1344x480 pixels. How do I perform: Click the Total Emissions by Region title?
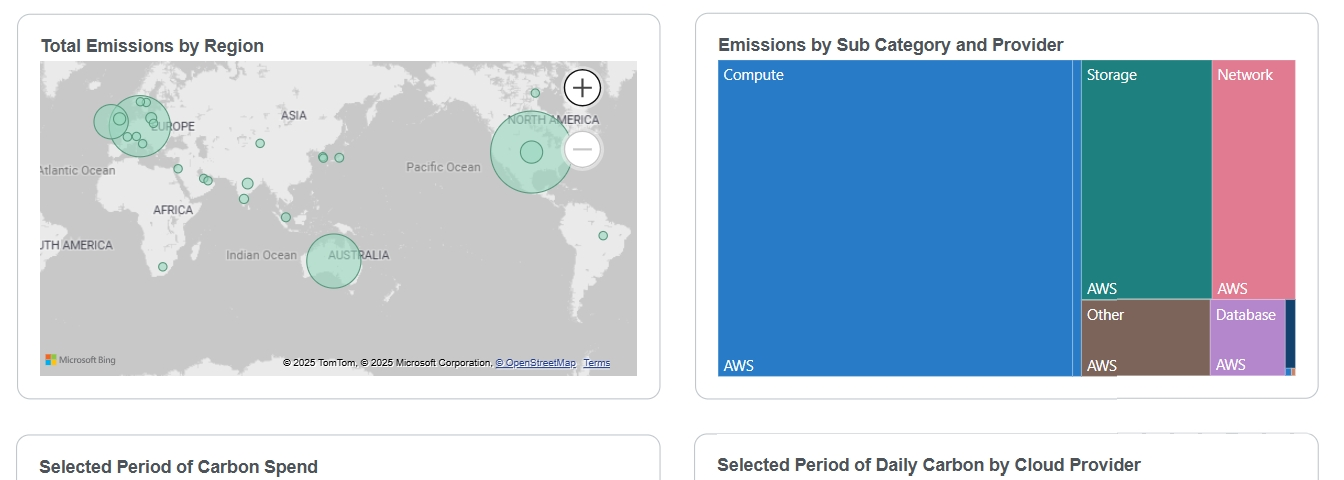(x=152, y=46)
